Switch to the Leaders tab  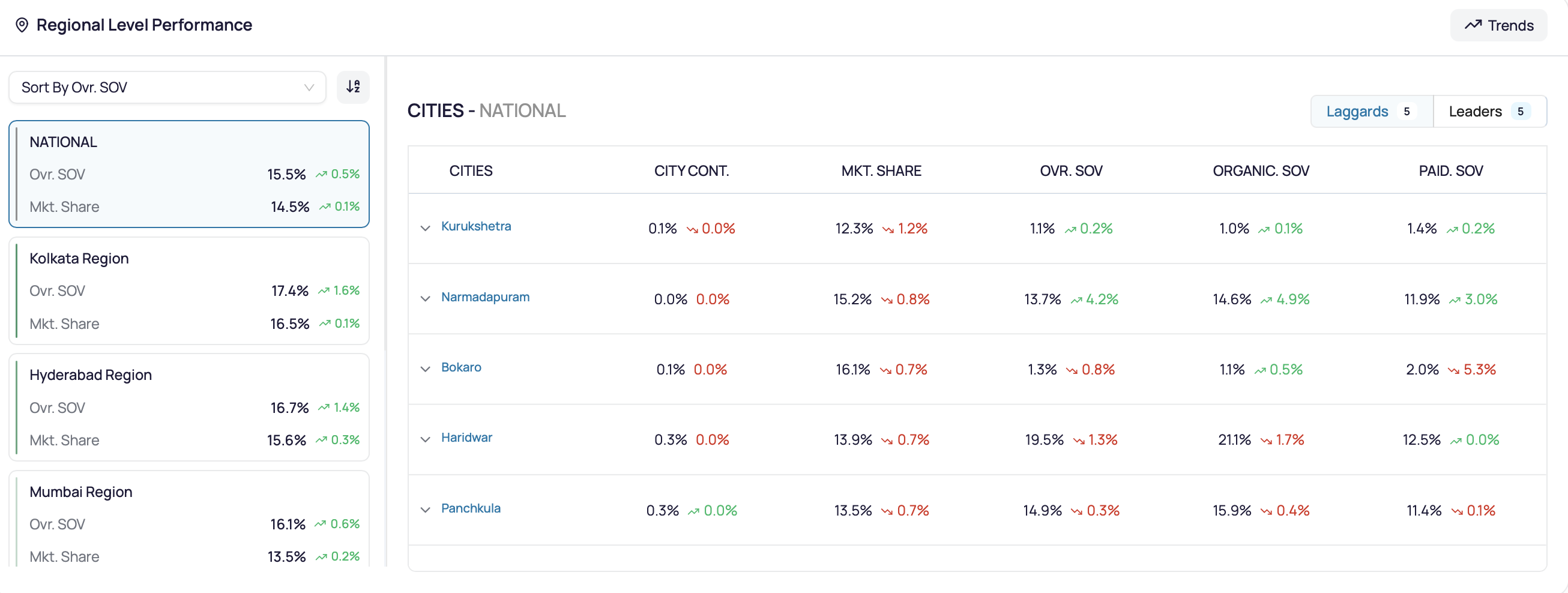1489,112
